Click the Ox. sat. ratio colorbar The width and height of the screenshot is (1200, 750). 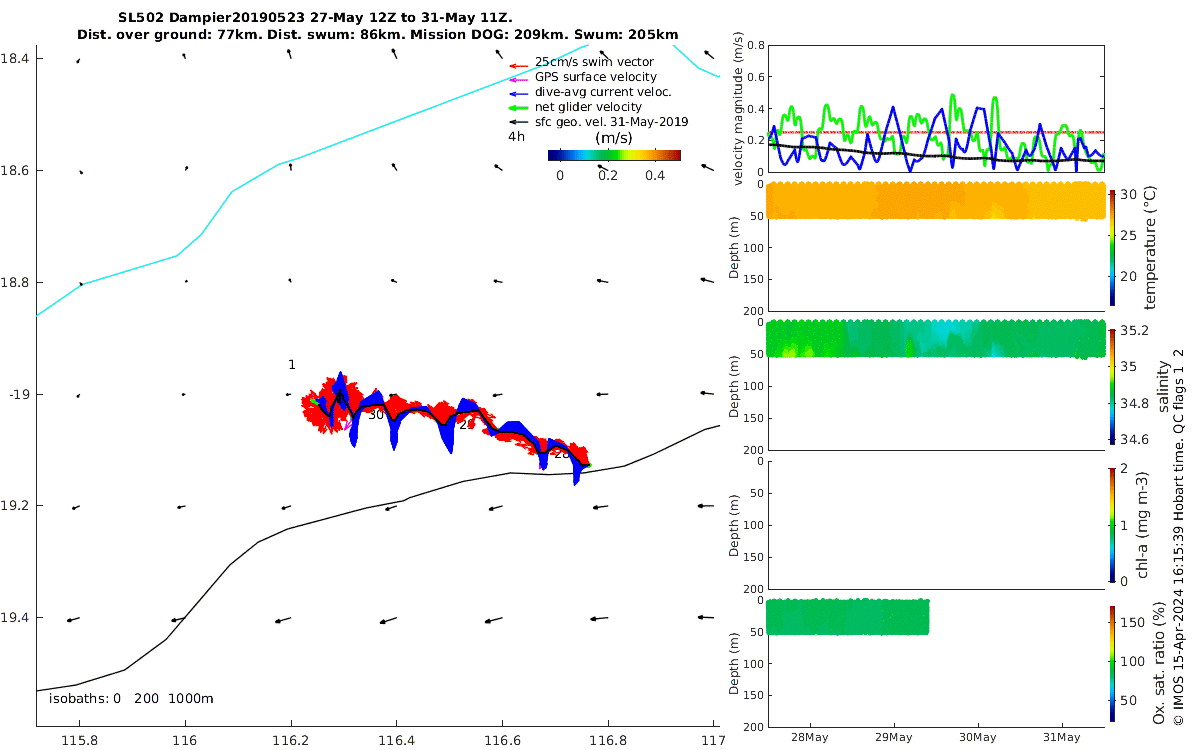pyautogui.click(x=1113, y=664)
